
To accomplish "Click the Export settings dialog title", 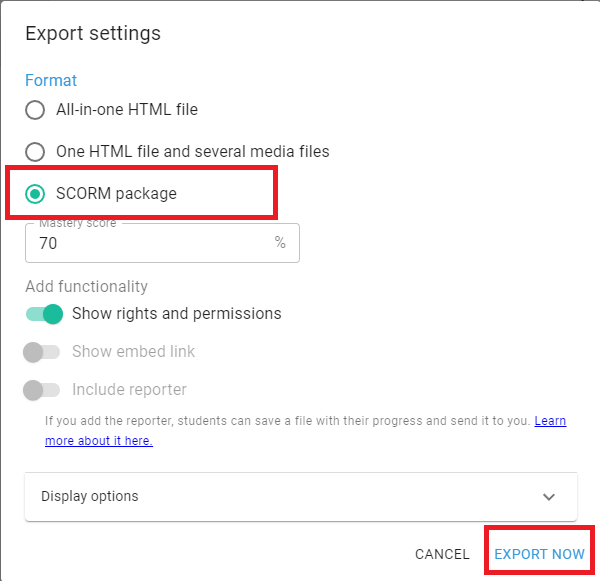I will pos(93,33).
